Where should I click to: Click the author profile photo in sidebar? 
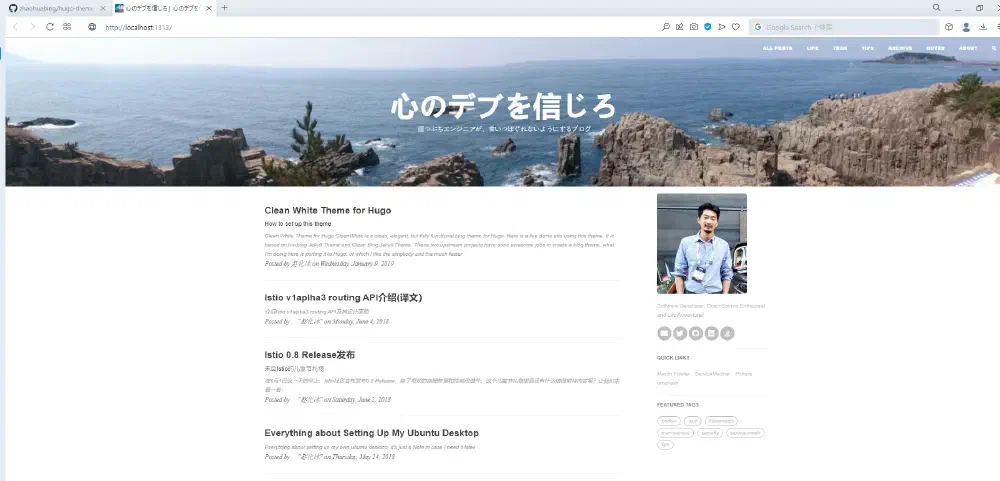(702, 244)
